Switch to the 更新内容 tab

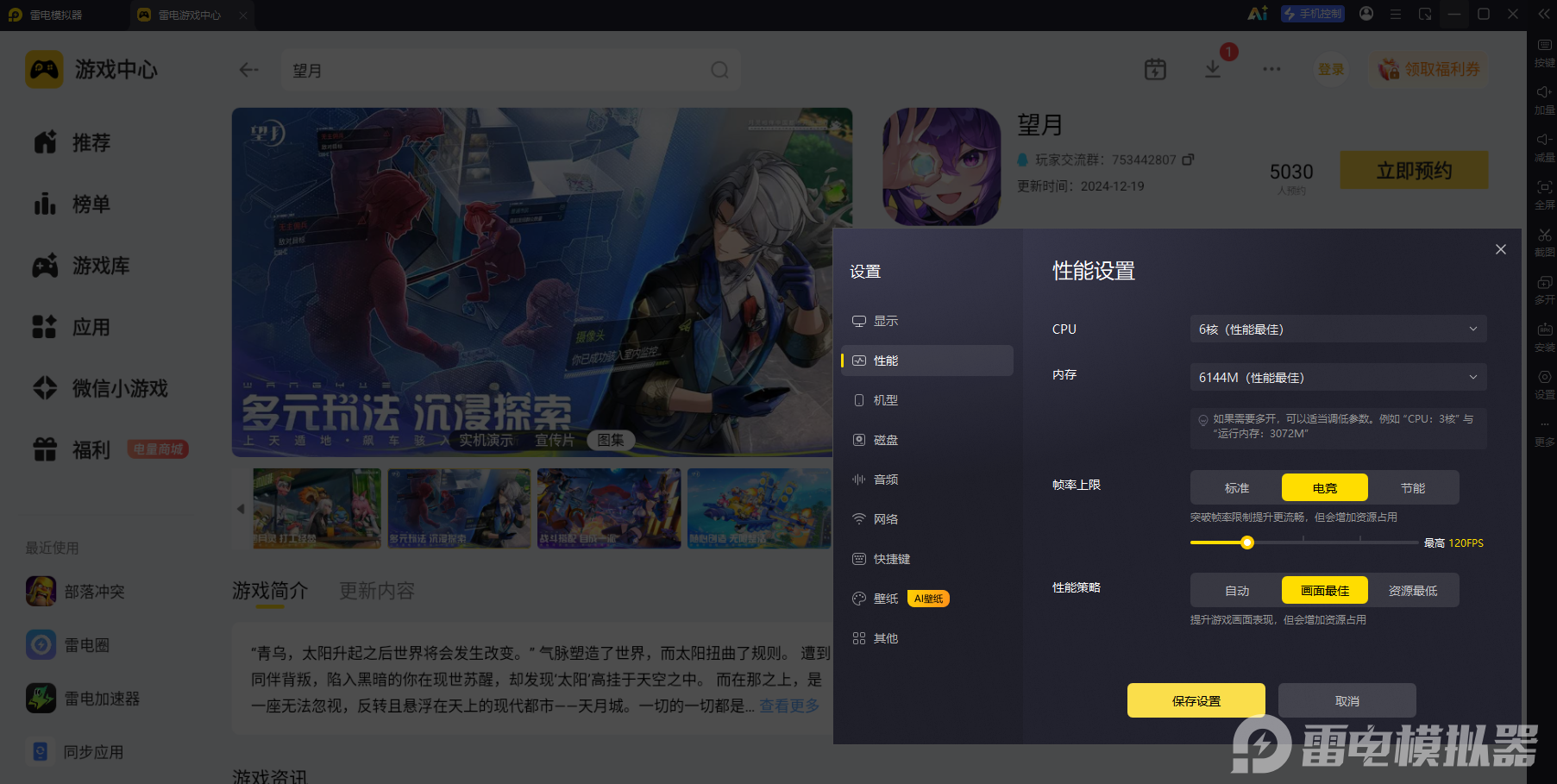(x=377, y=591)
